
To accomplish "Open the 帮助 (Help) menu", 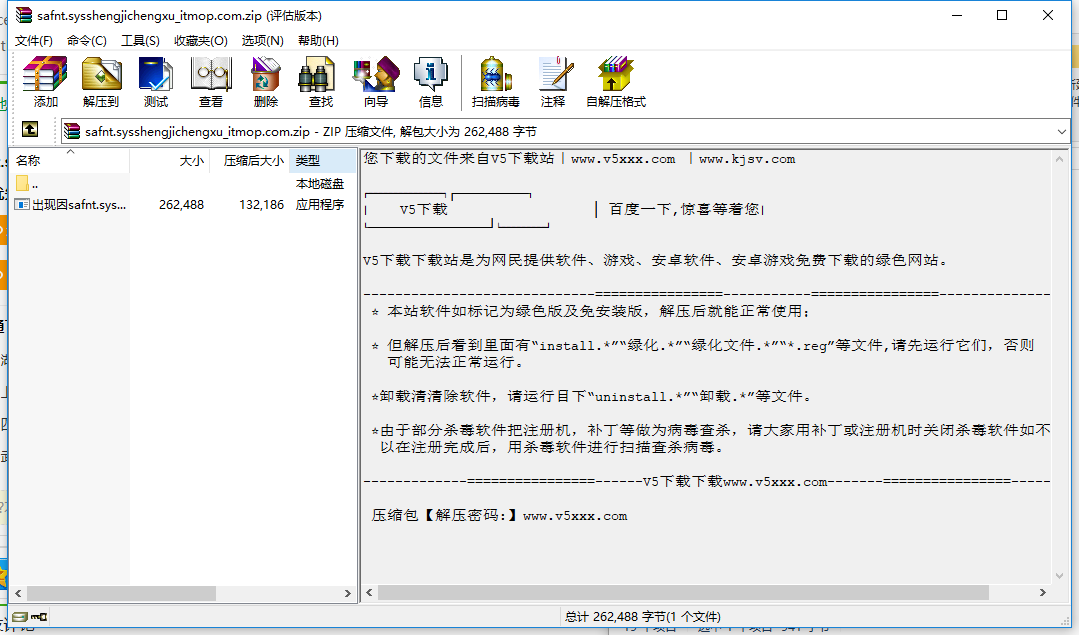I will (317, 40).
